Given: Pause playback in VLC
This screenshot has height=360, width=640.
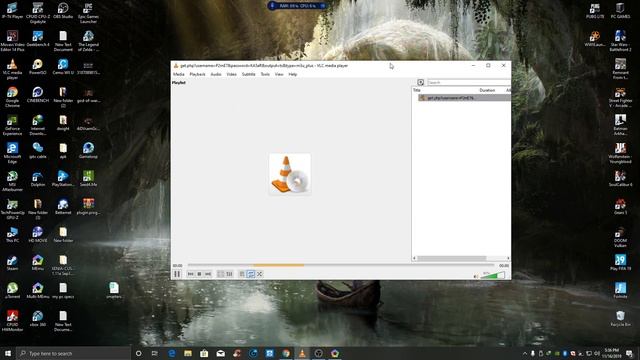Looking at the screenshot, I should pyautogui.click(x=177, y=274).
